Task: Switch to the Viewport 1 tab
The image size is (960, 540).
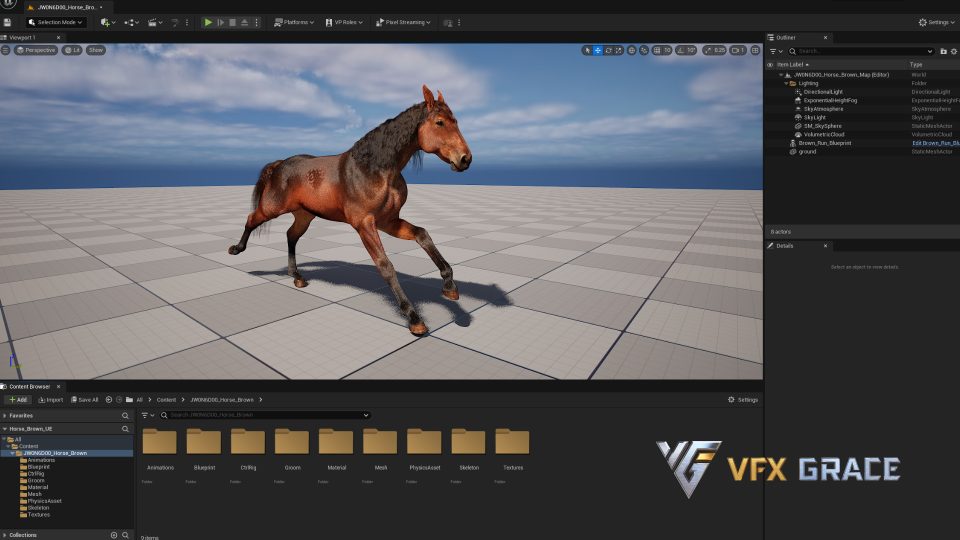Action: [23, 37]
